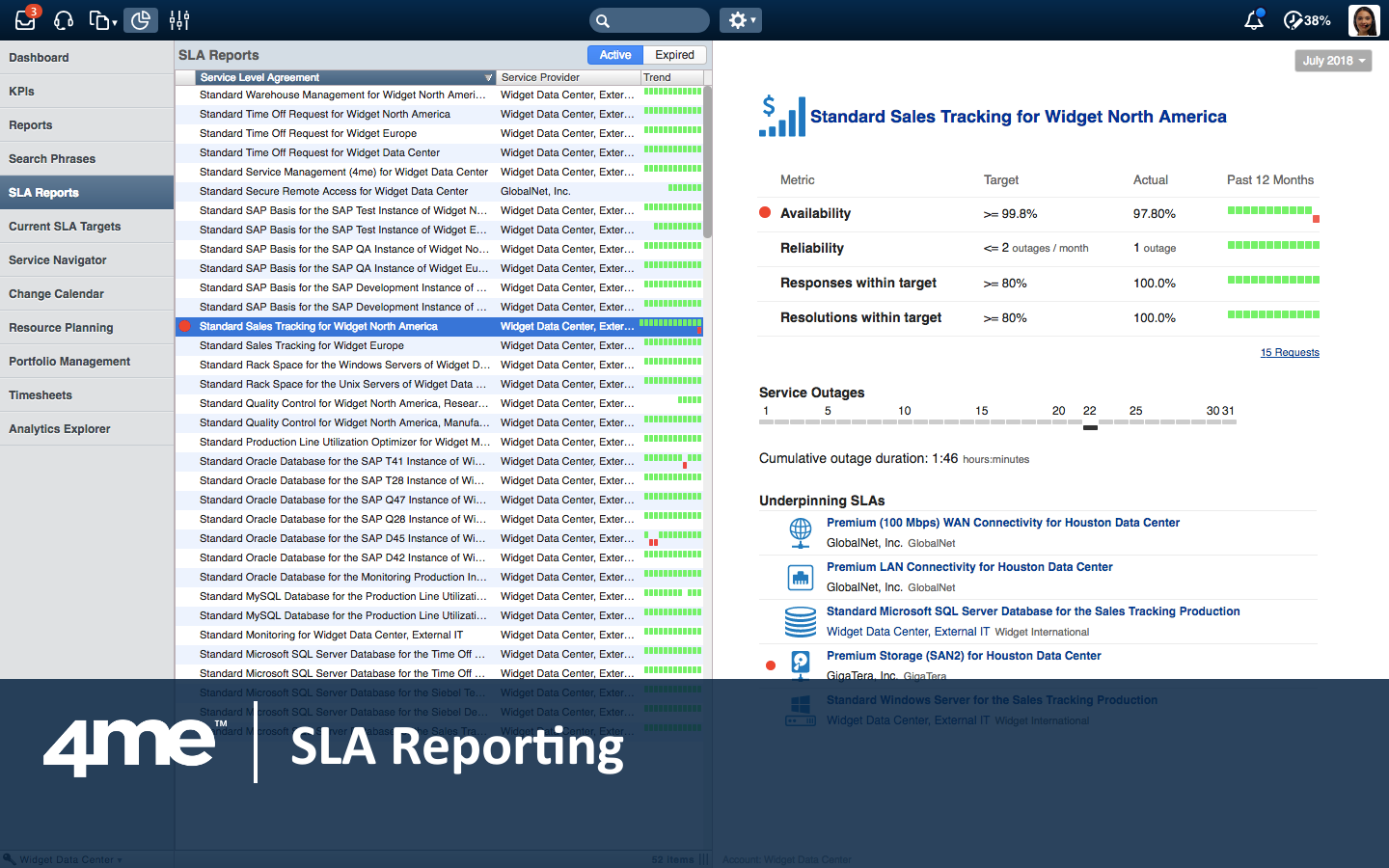Open the Service Desk headset console
This screenshot has height=868, width=1389.
coord(64,20)
